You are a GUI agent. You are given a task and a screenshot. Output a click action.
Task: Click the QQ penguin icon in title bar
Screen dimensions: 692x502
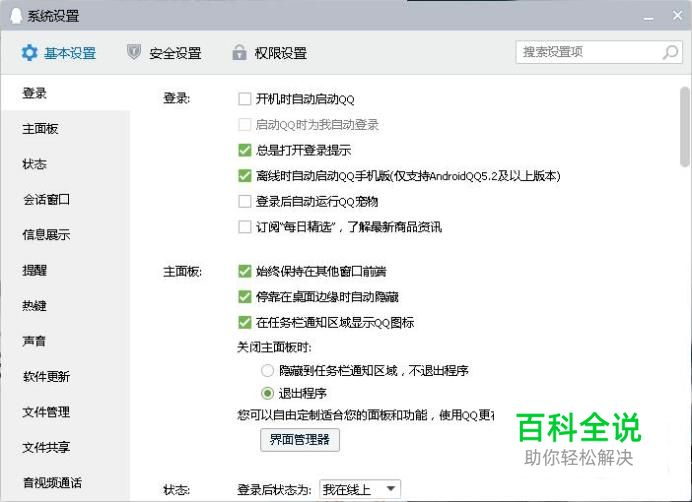click(16, 16)
